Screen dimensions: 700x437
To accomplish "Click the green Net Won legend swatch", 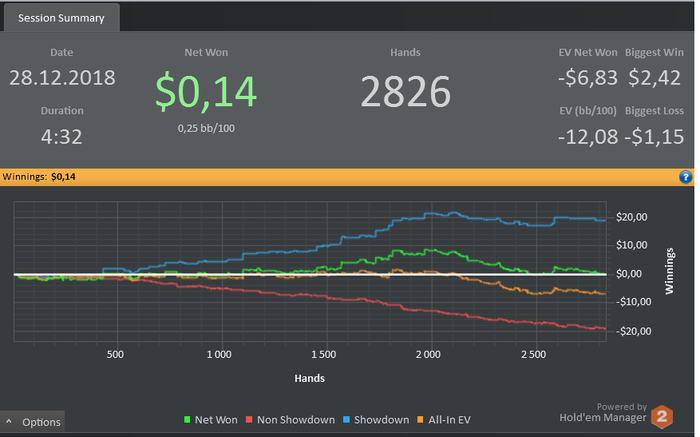I will tap(187, 420).
